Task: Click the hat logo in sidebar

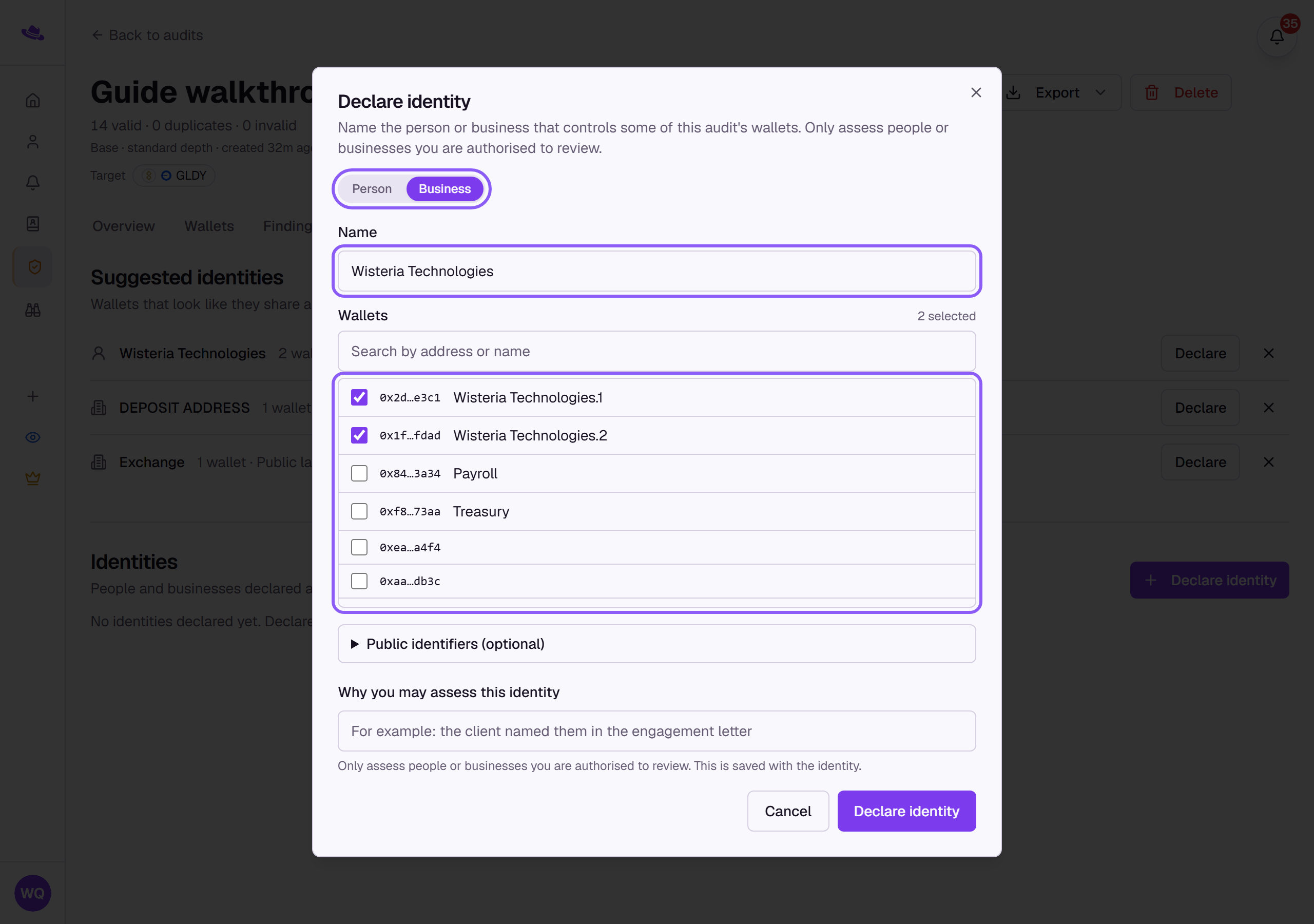Action: pos(33,33)
